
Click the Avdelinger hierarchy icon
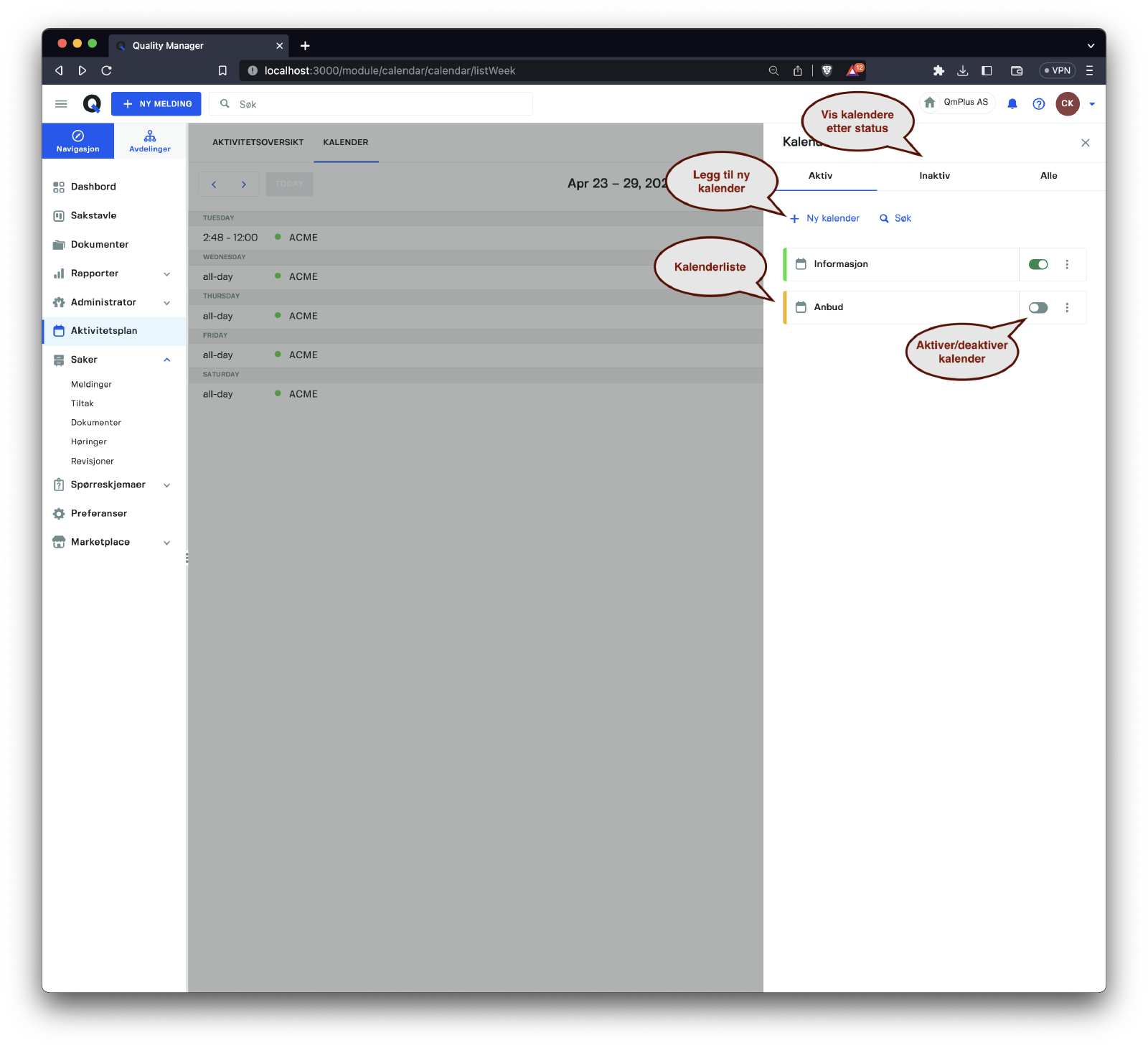[150, 136]
